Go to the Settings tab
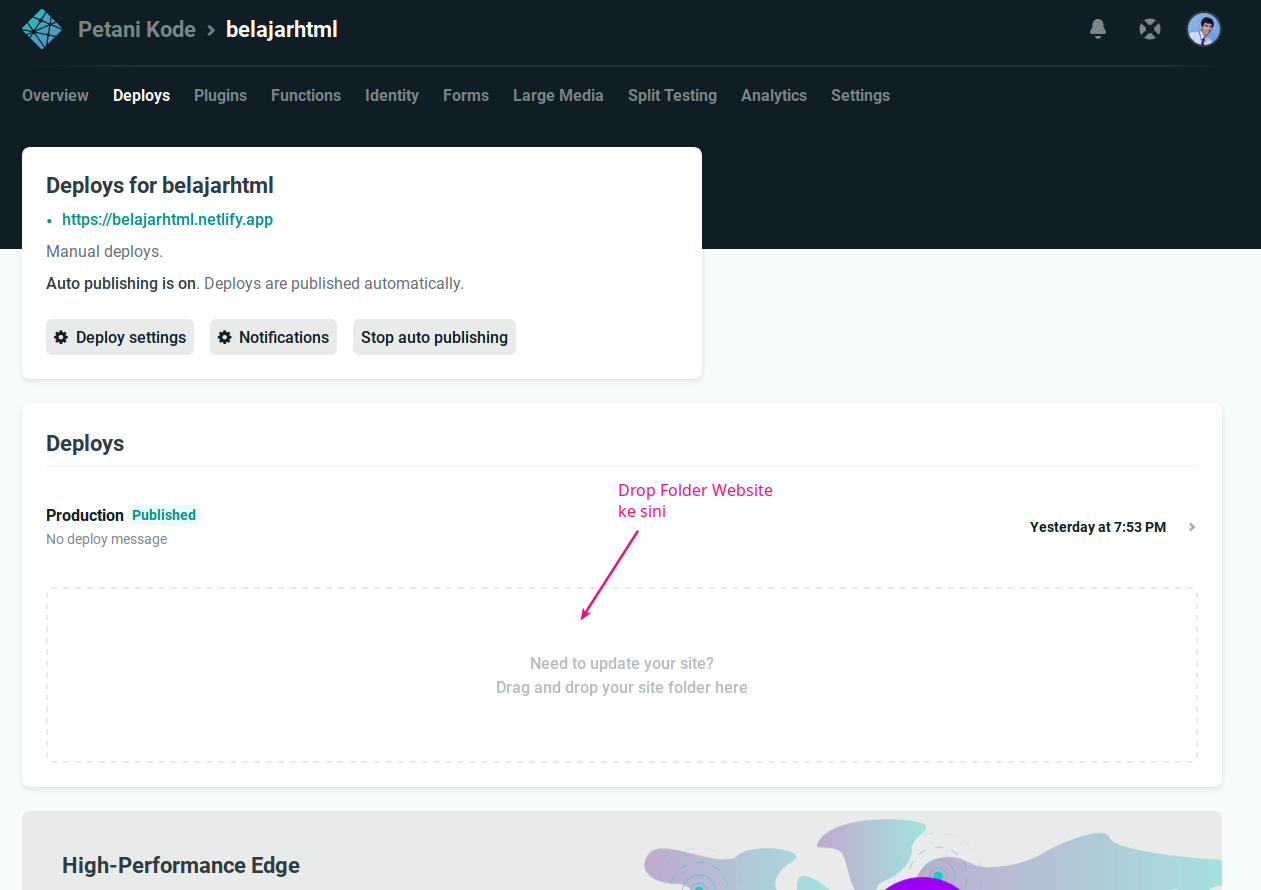Image resolution: width=1261 pixels, height=890 pixels. pyautogui.click(x=860, y=95)
